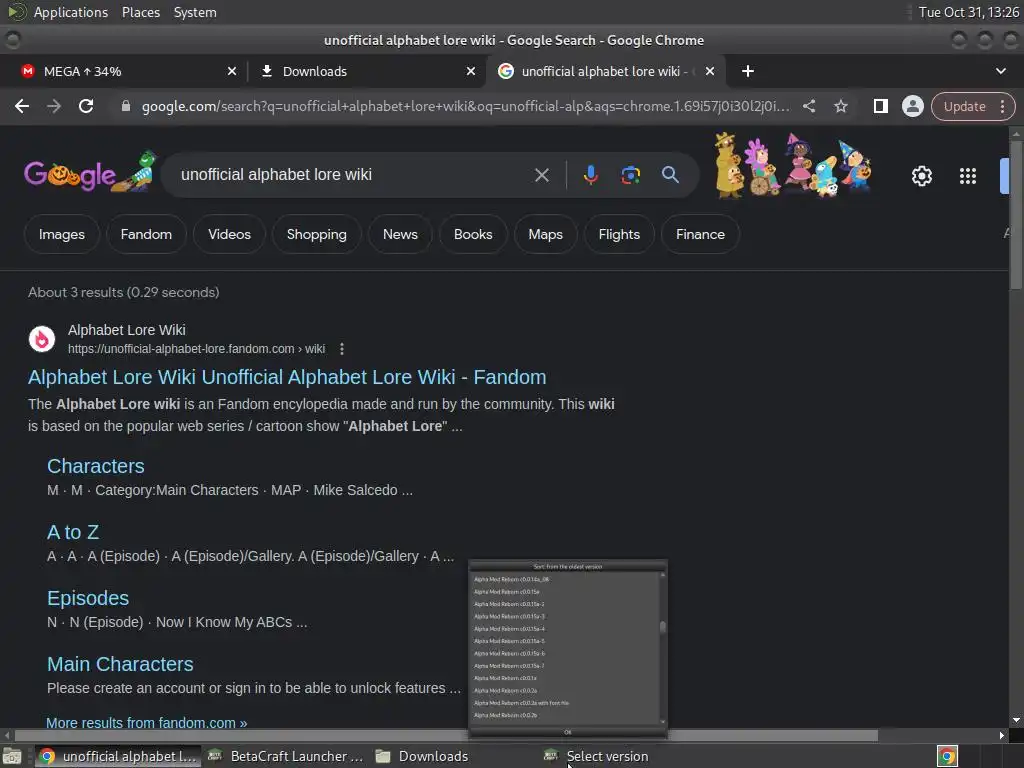Reload the Google search page
The height and width of the screenshot is (768, 1024).
pyautogui.click(x=86, y=106)
